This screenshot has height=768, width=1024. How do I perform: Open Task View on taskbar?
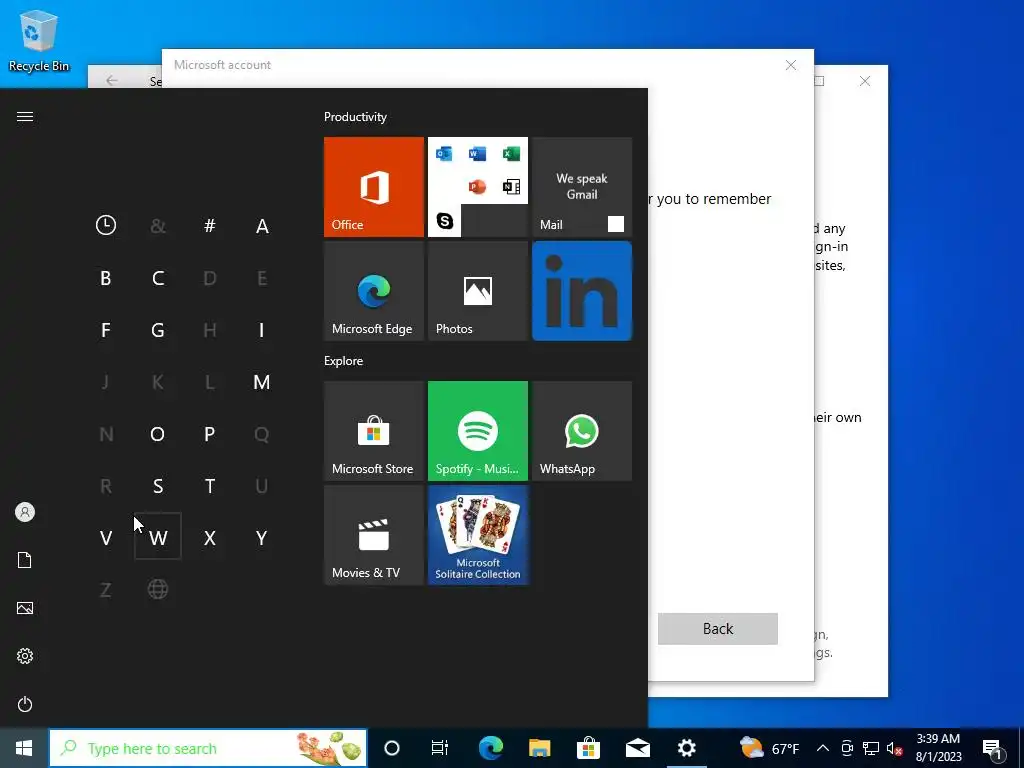(x=440, y=748)
